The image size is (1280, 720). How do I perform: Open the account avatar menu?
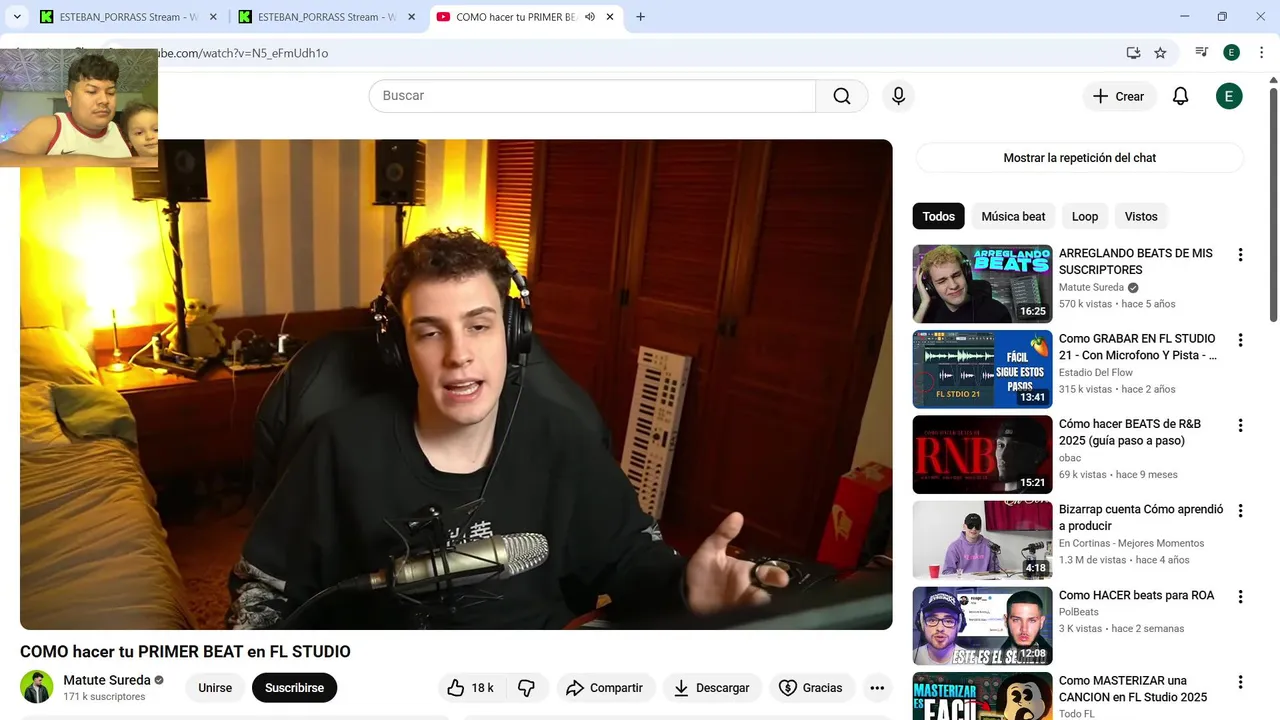1229,96
